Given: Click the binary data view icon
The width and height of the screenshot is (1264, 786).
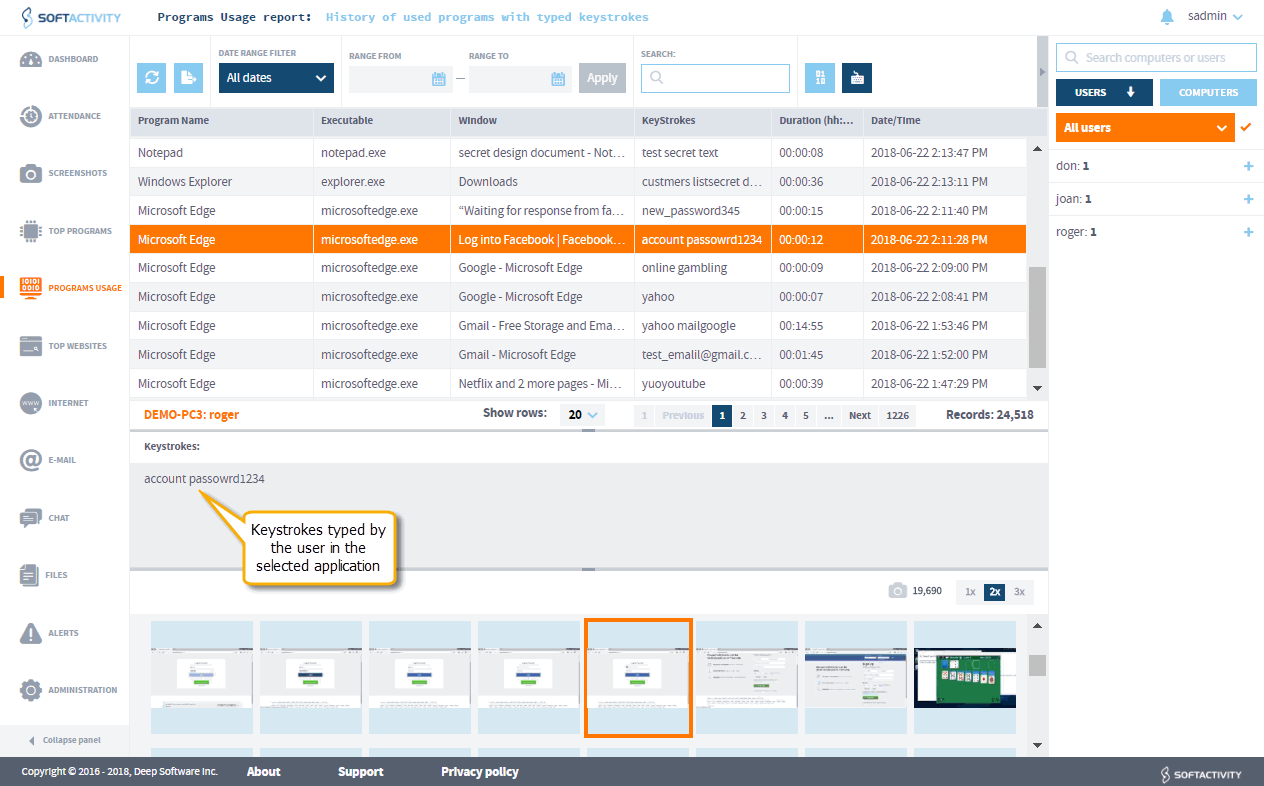Looking at the screenshot, I should click(819, 78).
